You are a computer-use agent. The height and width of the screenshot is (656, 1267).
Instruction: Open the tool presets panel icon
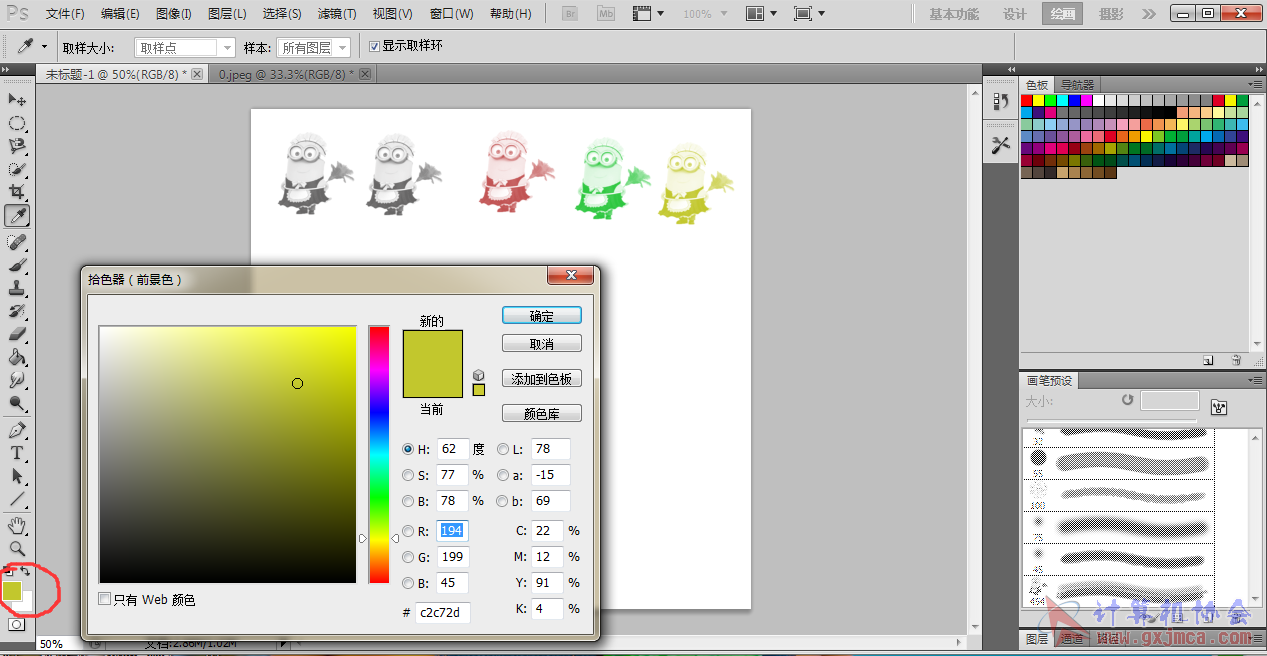point(1000,145)
